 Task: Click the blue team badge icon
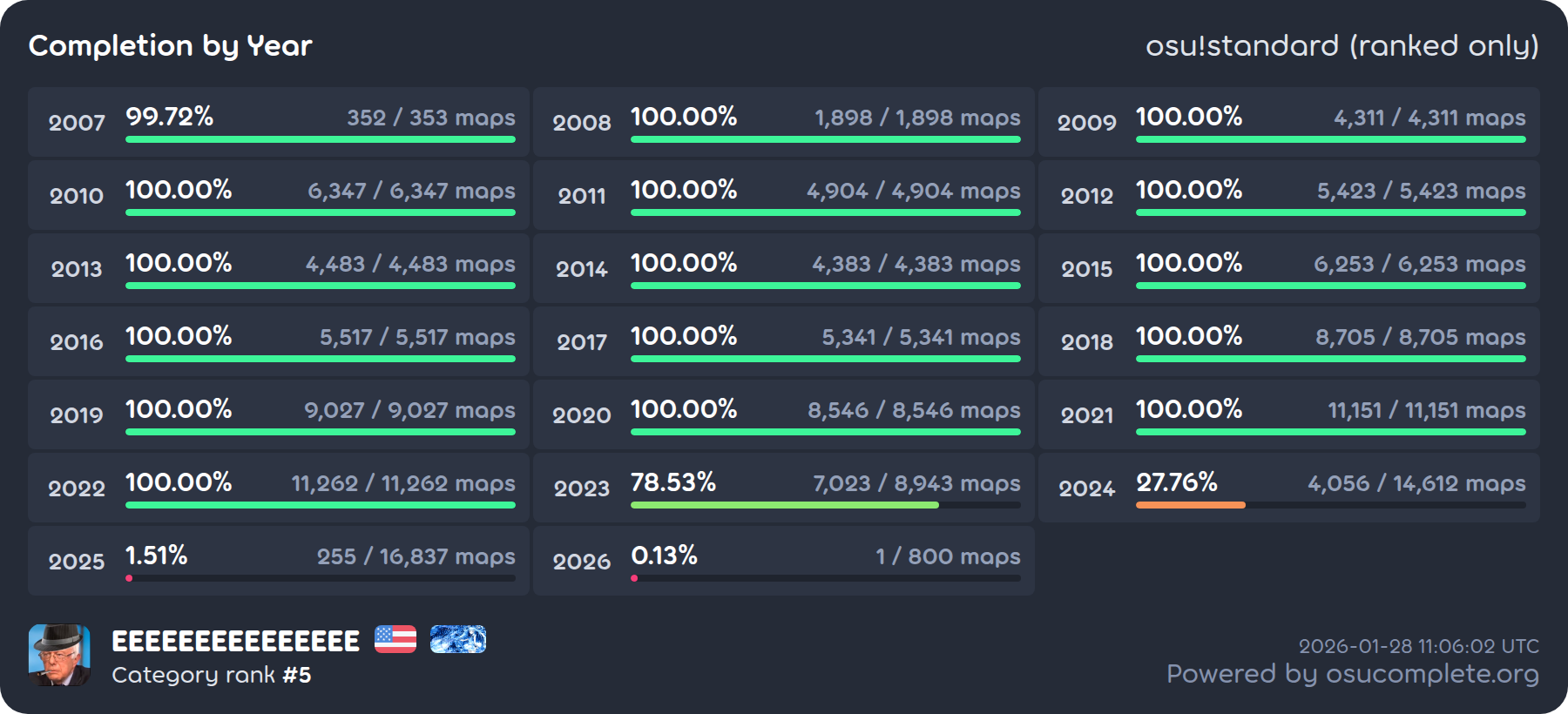pyautogui.click(x=458, y=639)
